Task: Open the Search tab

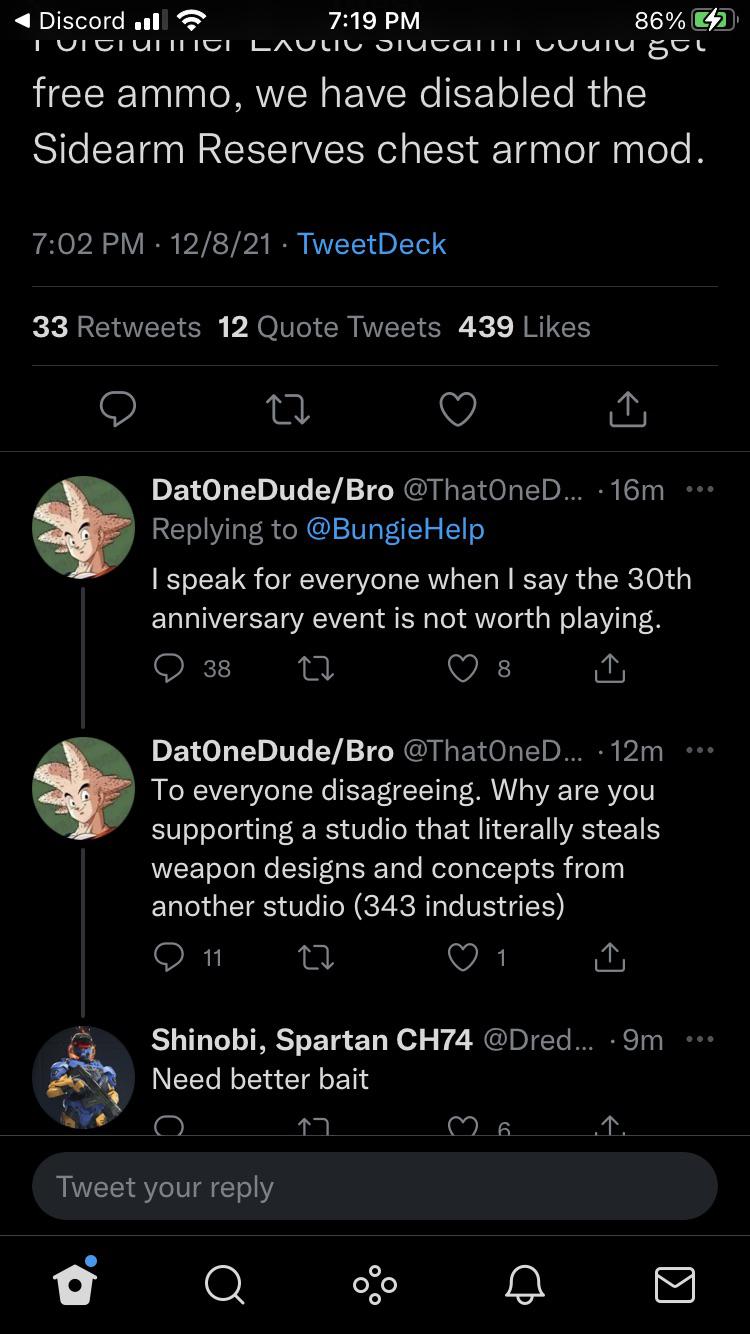Action: 224,1284
